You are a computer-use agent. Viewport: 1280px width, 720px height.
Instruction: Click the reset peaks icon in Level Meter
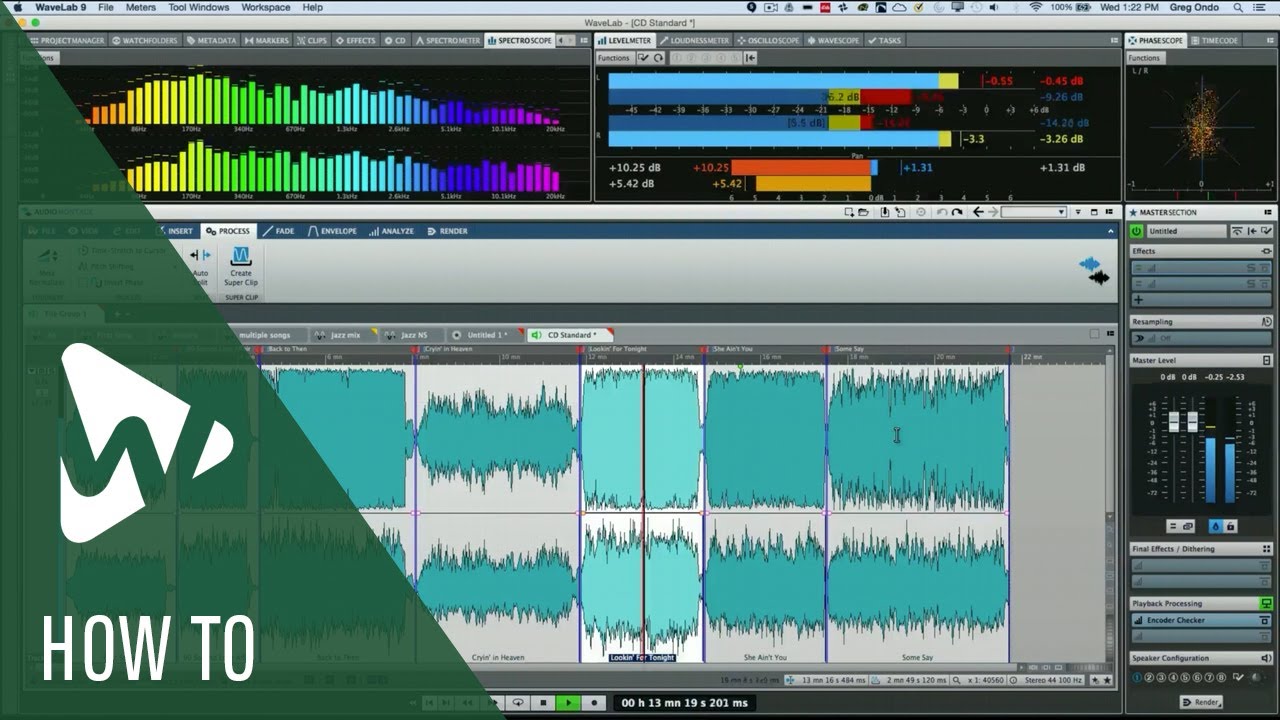point(658,58)
